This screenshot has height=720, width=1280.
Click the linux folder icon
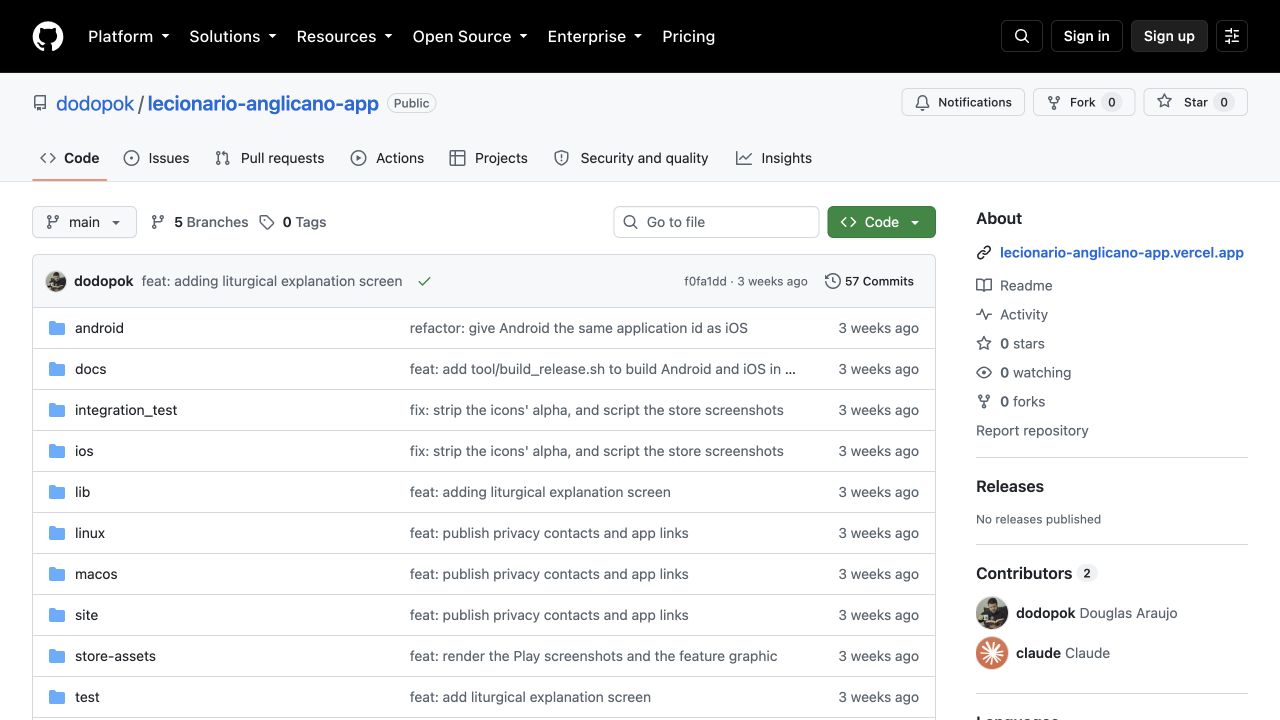tap(57, 533)
